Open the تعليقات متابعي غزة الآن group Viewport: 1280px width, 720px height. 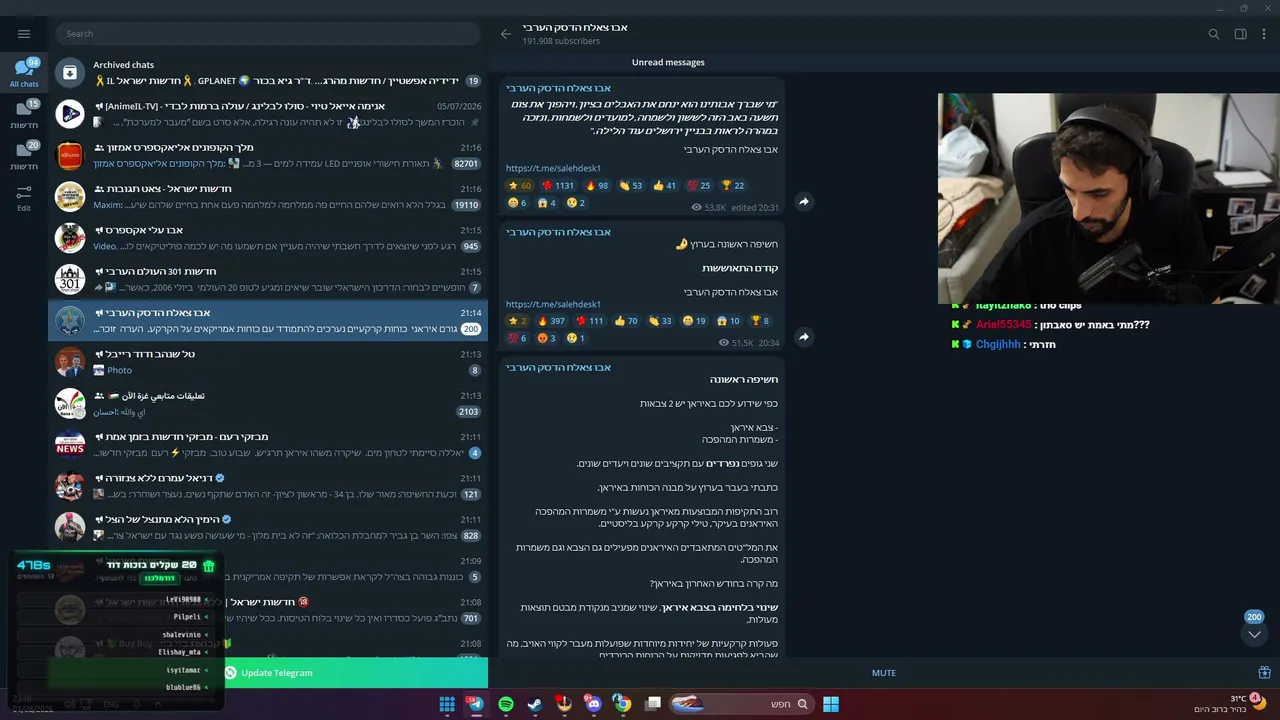(x=268, y=403)
